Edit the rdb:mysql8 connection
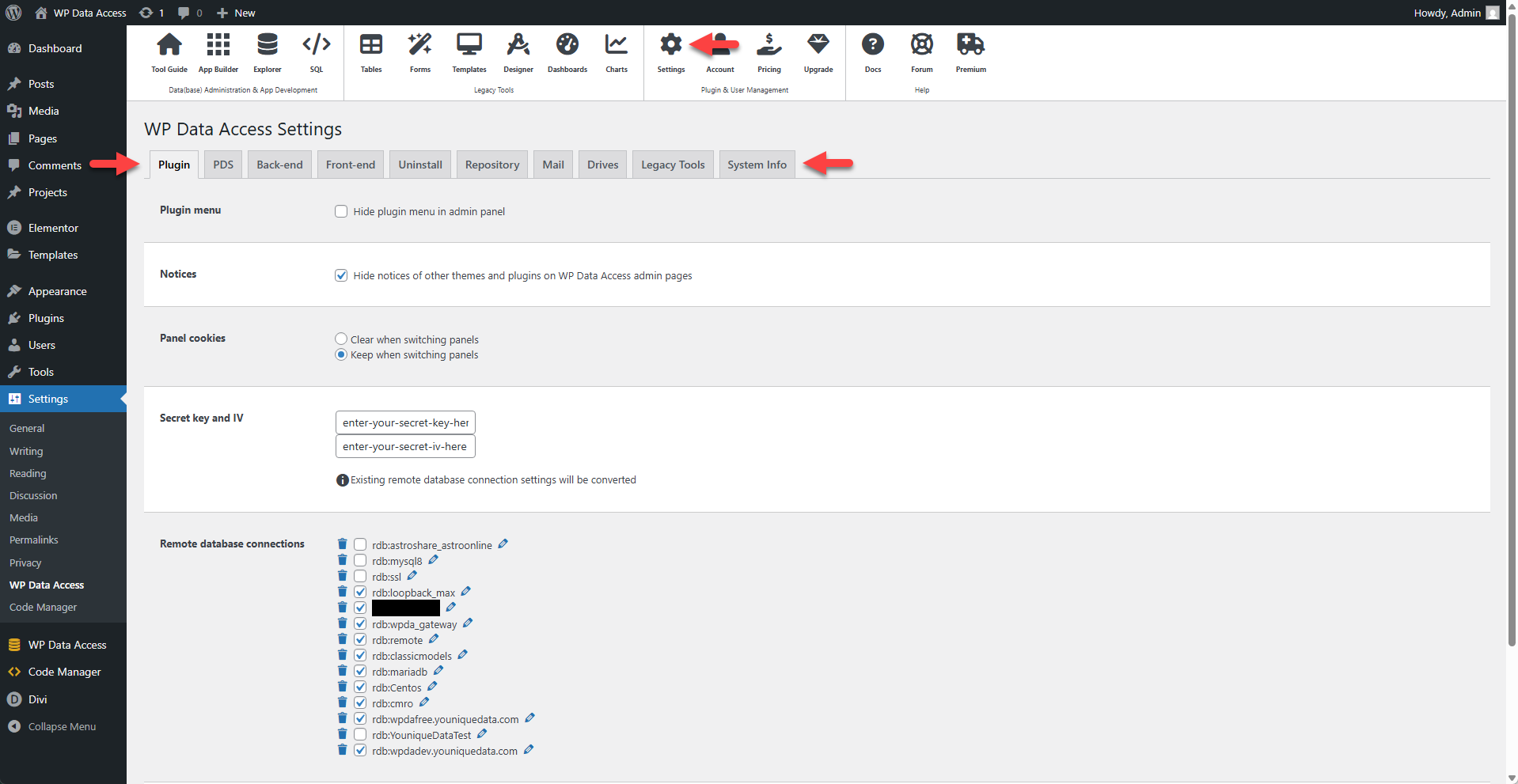This screenshot has width=1518, height=784. click(x=433, y=559)
